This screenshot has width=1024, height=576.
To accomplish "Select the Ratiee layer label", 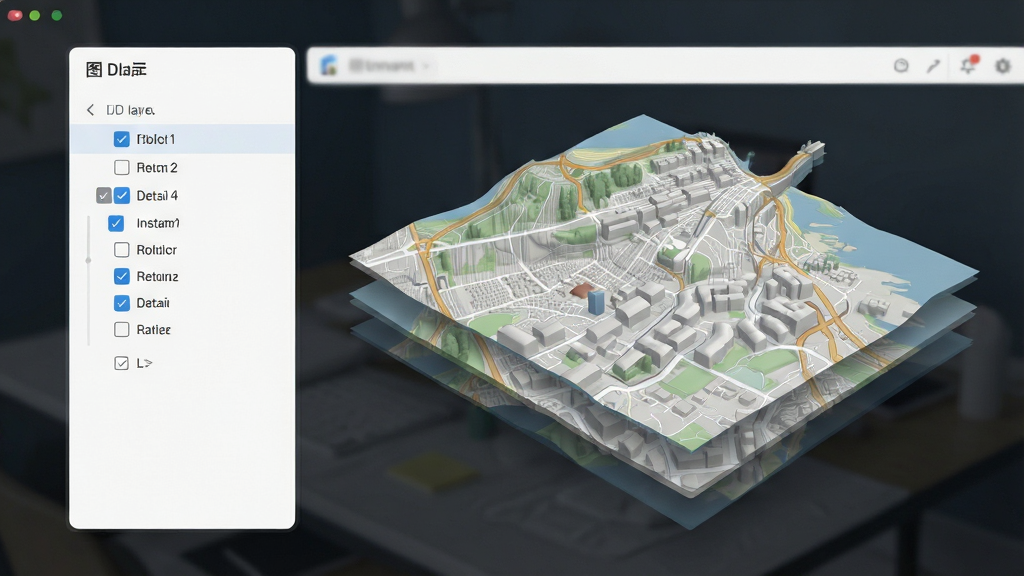I will 153,329.
